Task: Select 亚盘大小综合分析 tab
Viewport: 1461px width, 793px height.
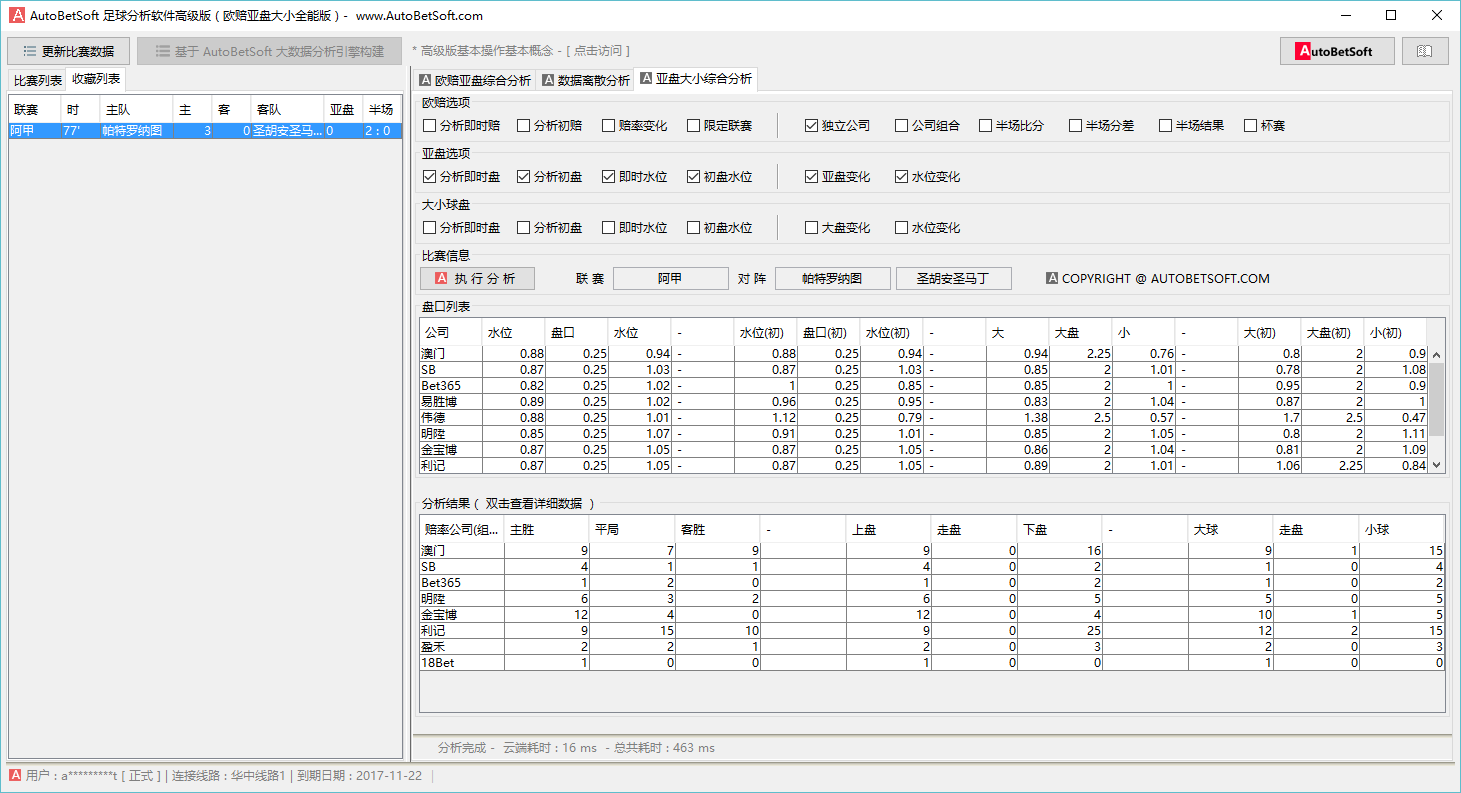Action: (x=696, y=78)
